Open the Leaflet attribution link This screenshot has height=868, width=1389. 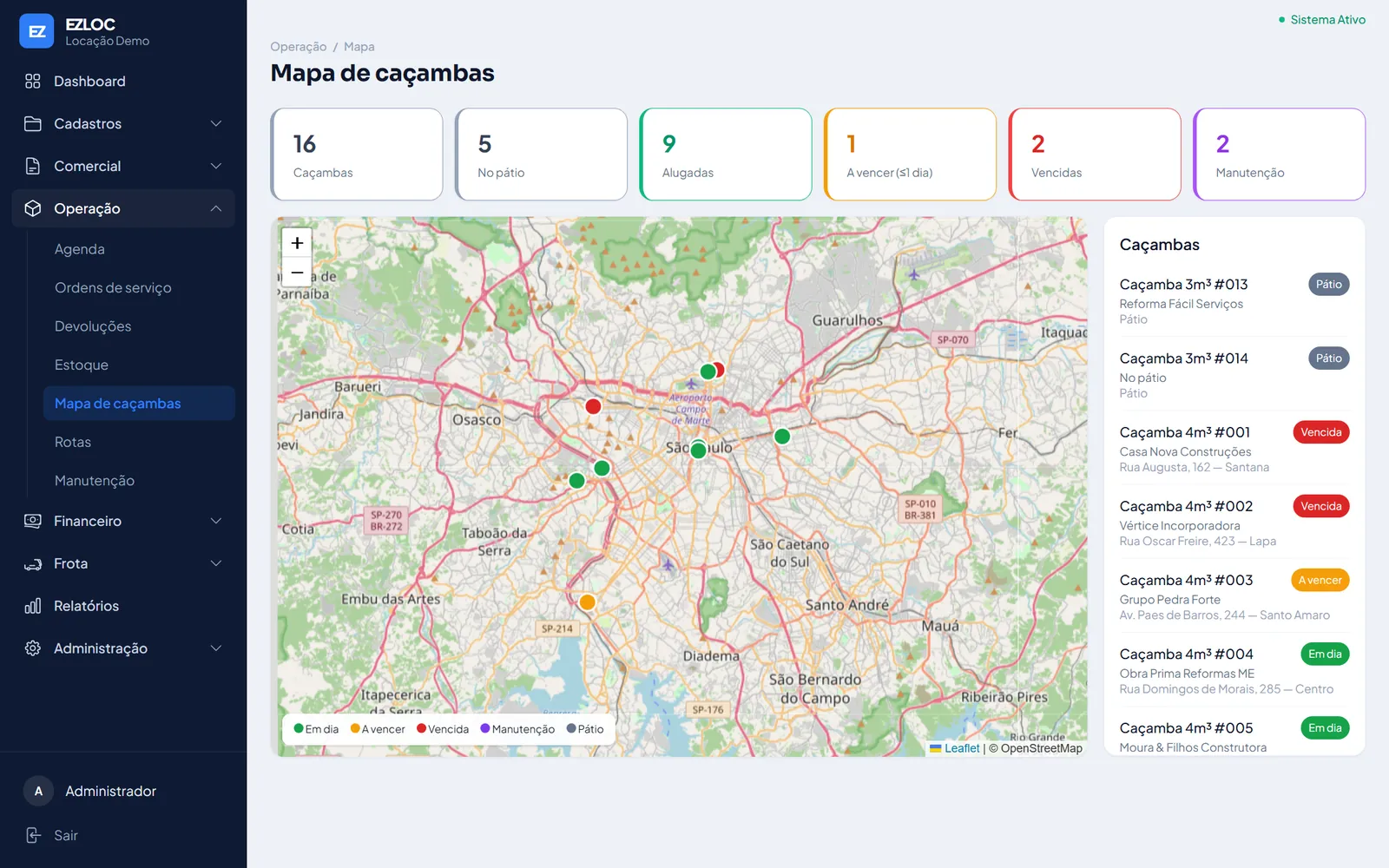click(x=962, y=748)
